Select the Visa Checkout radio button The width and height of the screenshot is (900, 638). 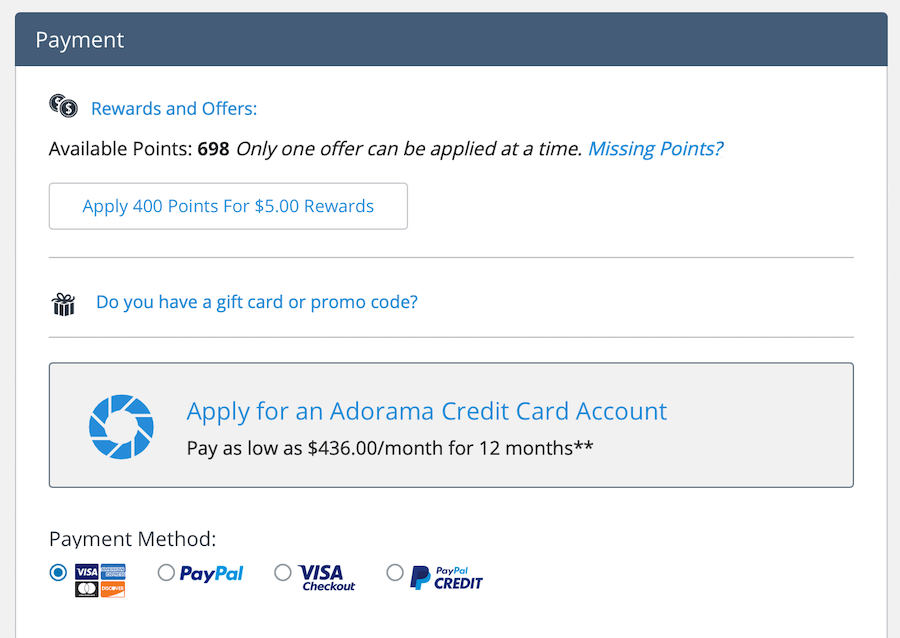point(282,572)
